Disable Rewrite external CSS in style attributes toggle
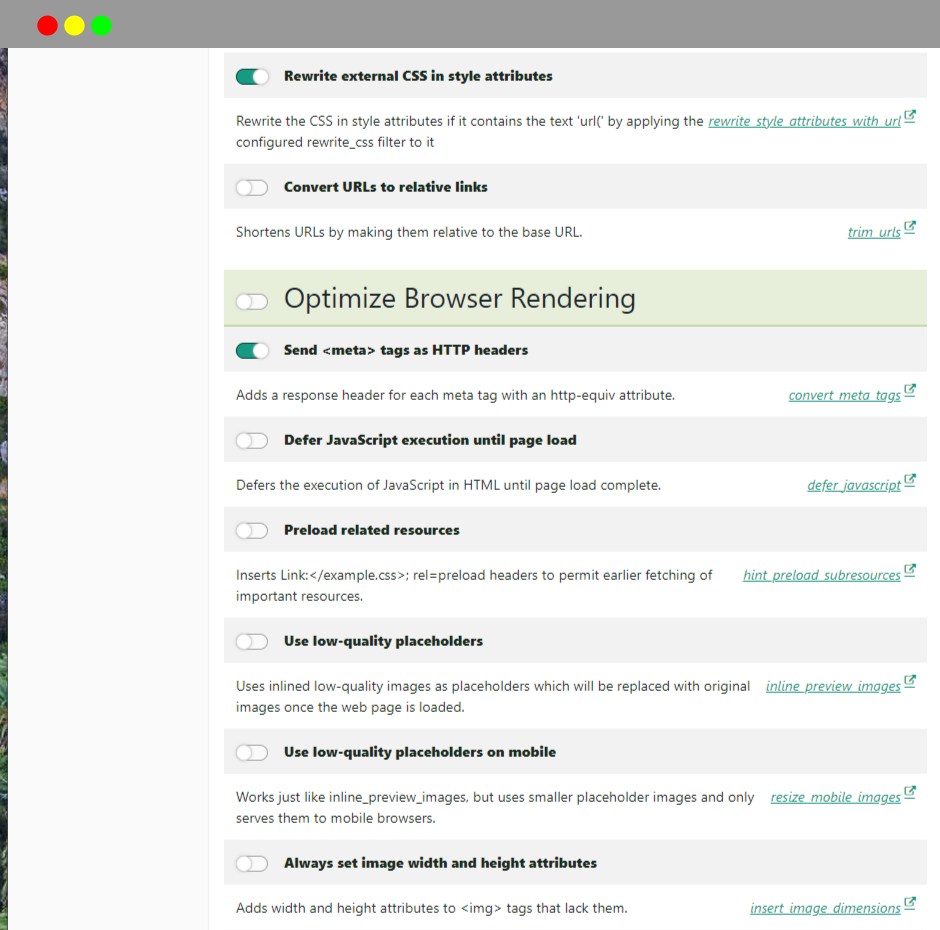The height and width of the screenshot is (930, 940). [x=252, y=77]
